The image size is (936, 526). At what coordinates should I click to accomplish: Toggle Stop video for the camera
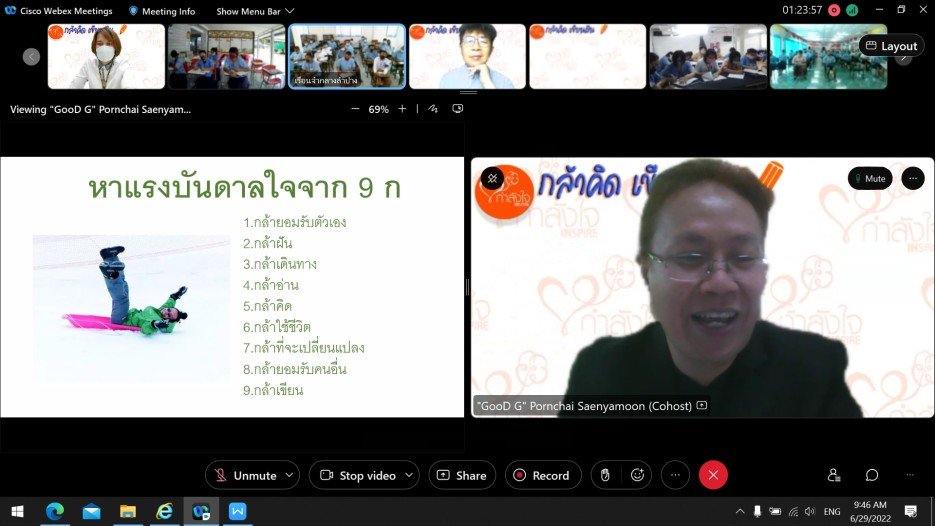(x=357, y=475)
